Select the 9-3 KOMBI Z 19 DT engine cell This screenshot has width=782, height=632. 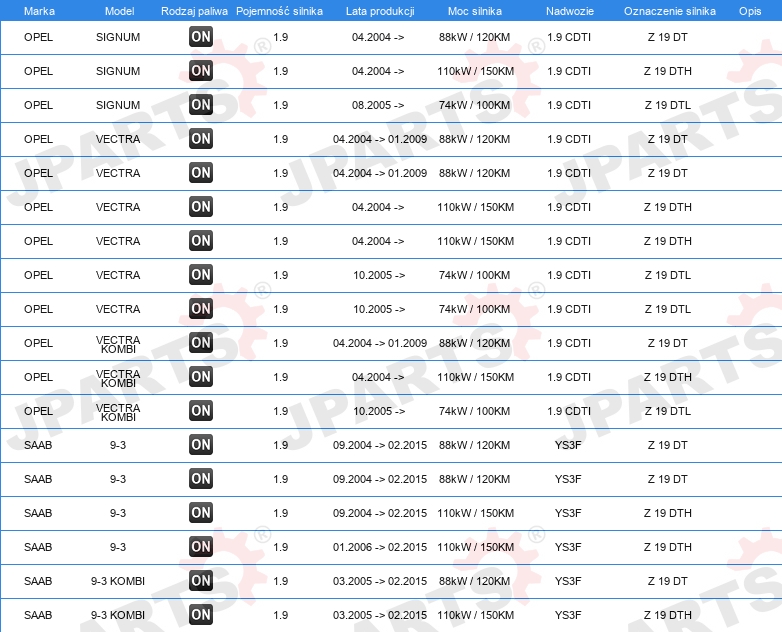pos(667,581)
